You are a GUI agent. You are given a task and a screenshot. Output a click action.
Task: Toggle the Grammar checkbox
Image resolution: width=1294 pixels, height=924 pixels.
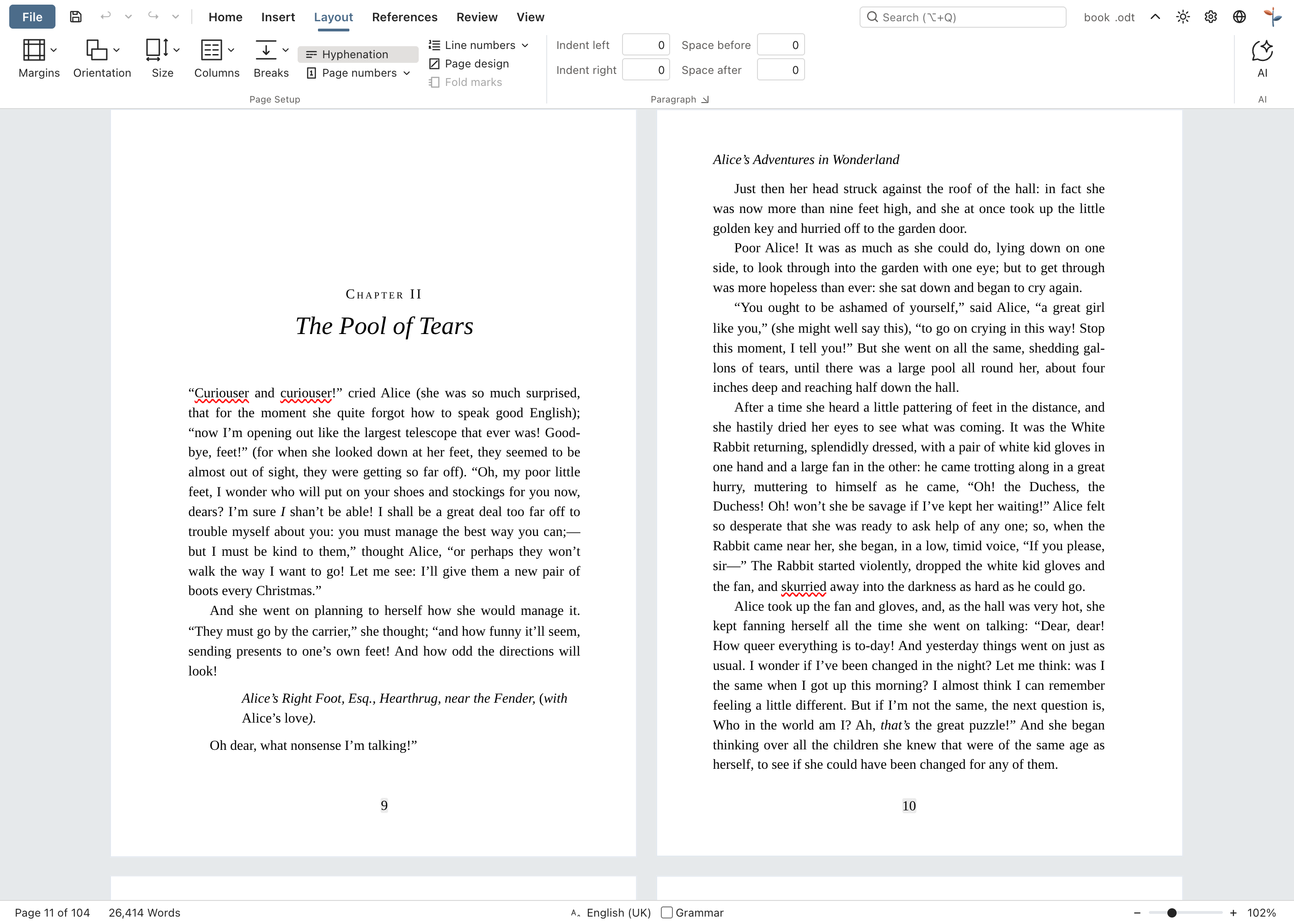tap(667, 912)
